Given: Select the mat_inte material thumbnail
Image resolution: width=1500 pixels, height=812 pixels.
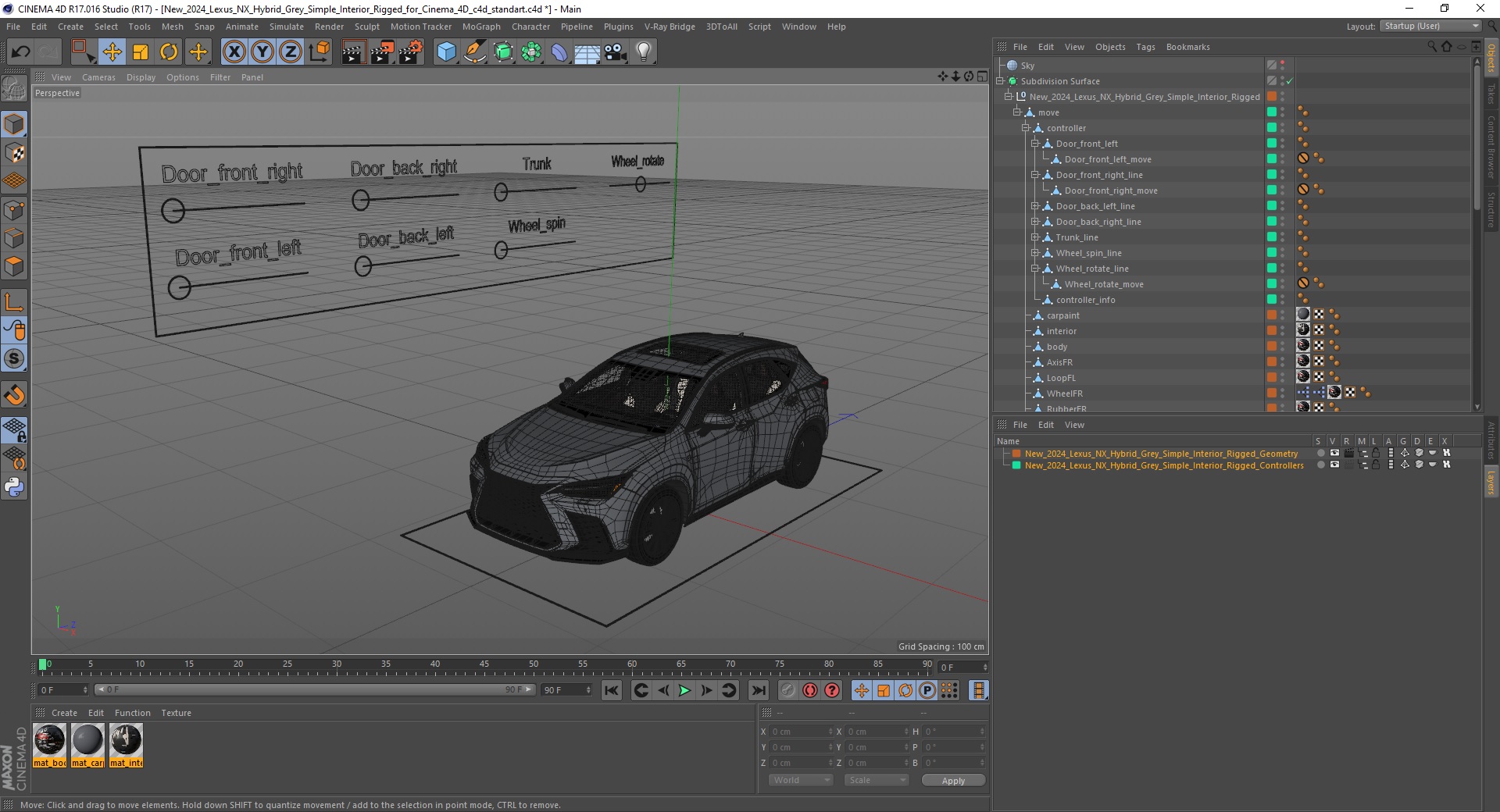Looking at the screenshot, I should pyautogui.click(x=126, y=746).
